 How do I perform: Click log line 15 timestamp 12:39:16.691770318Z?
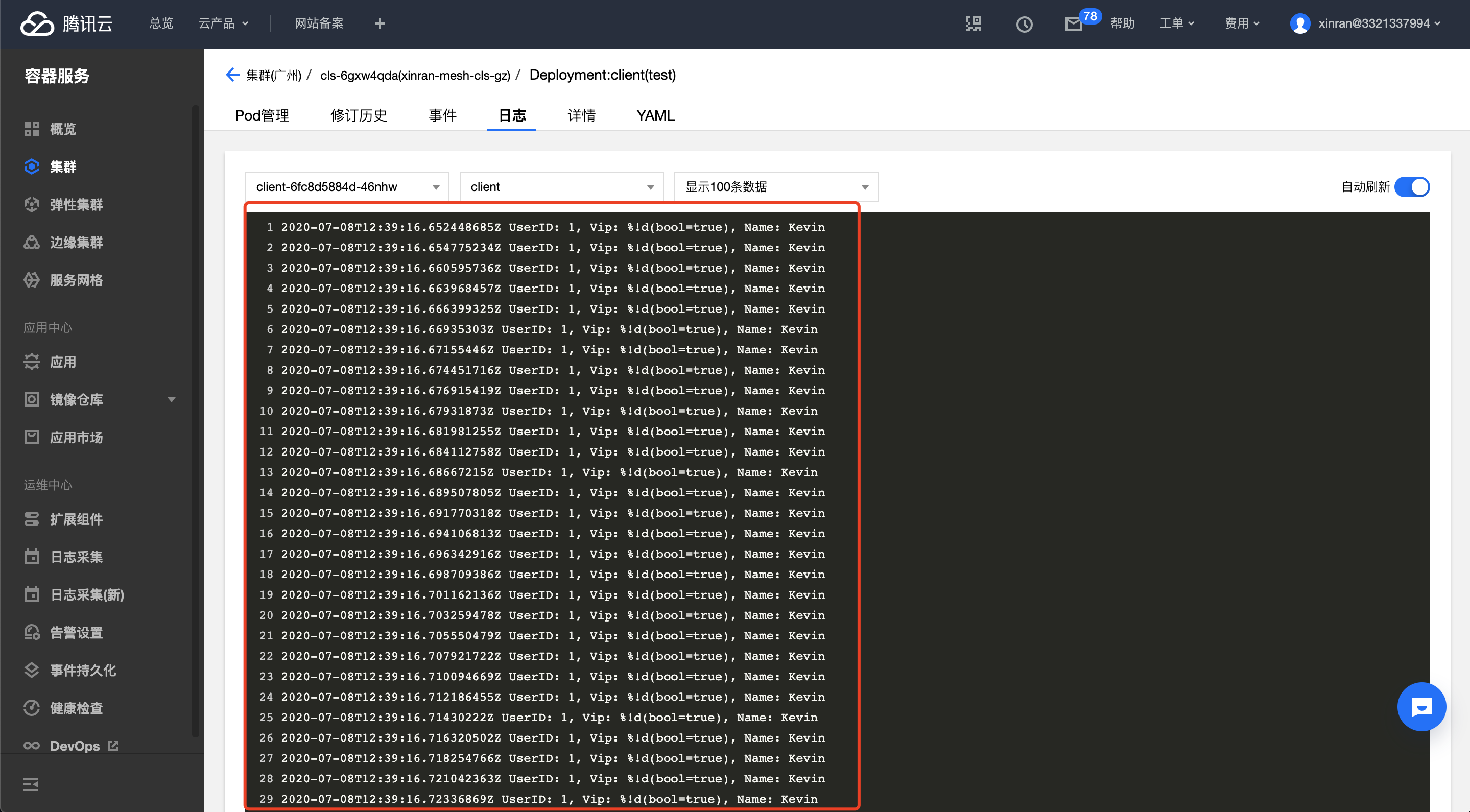tap(430, 513)
